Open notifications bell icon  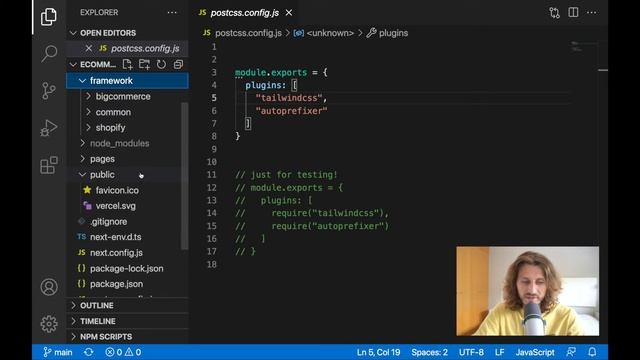coord(592,352)
